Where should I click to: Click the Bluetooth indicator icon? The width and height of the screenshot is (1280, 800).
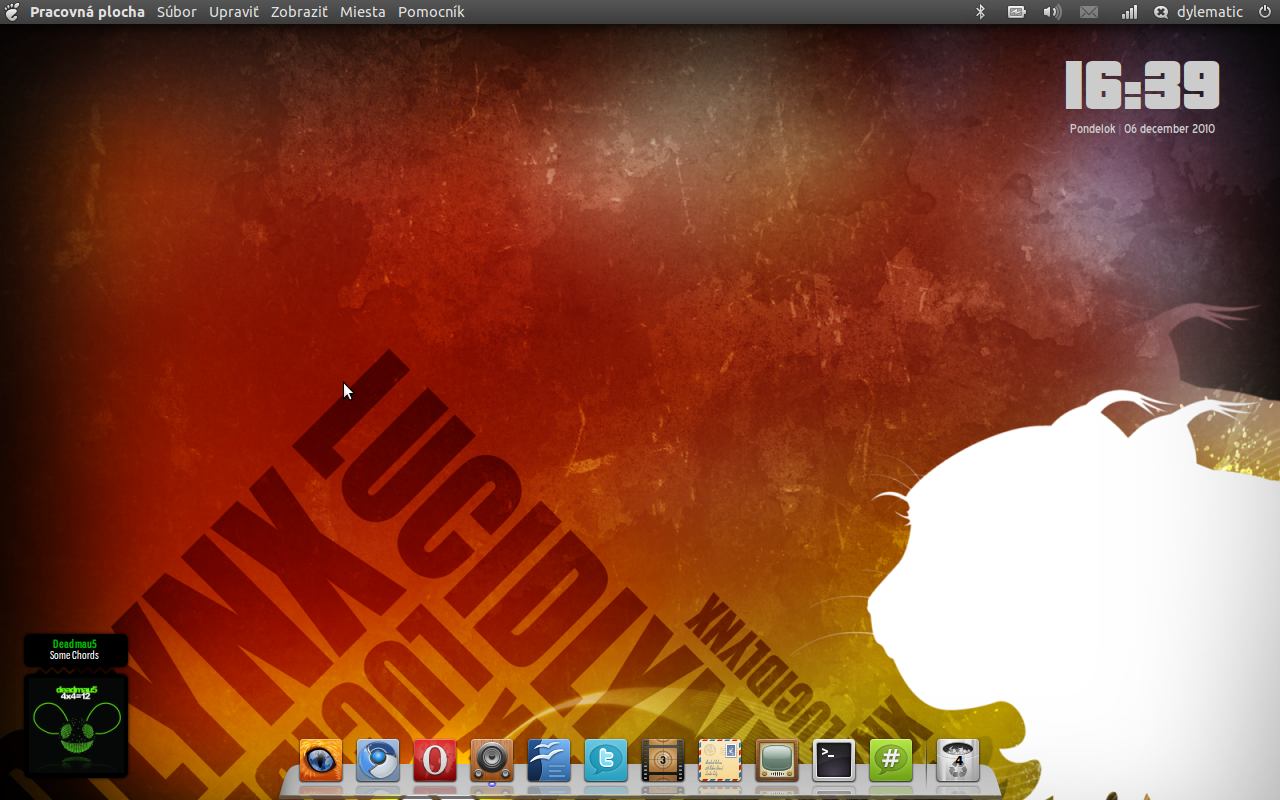[x=981, y=12]
